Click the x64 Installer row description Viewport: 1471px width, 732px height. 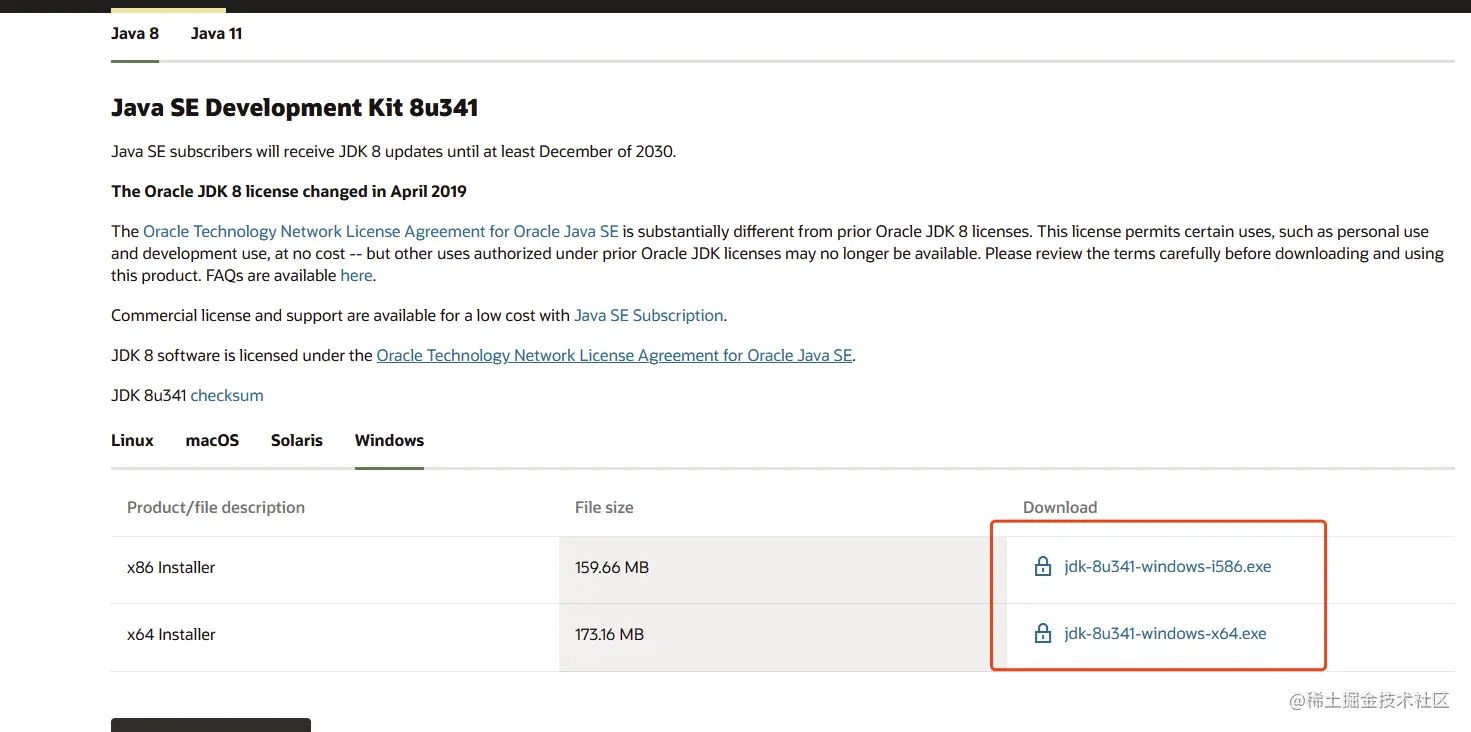click(171, 634)
